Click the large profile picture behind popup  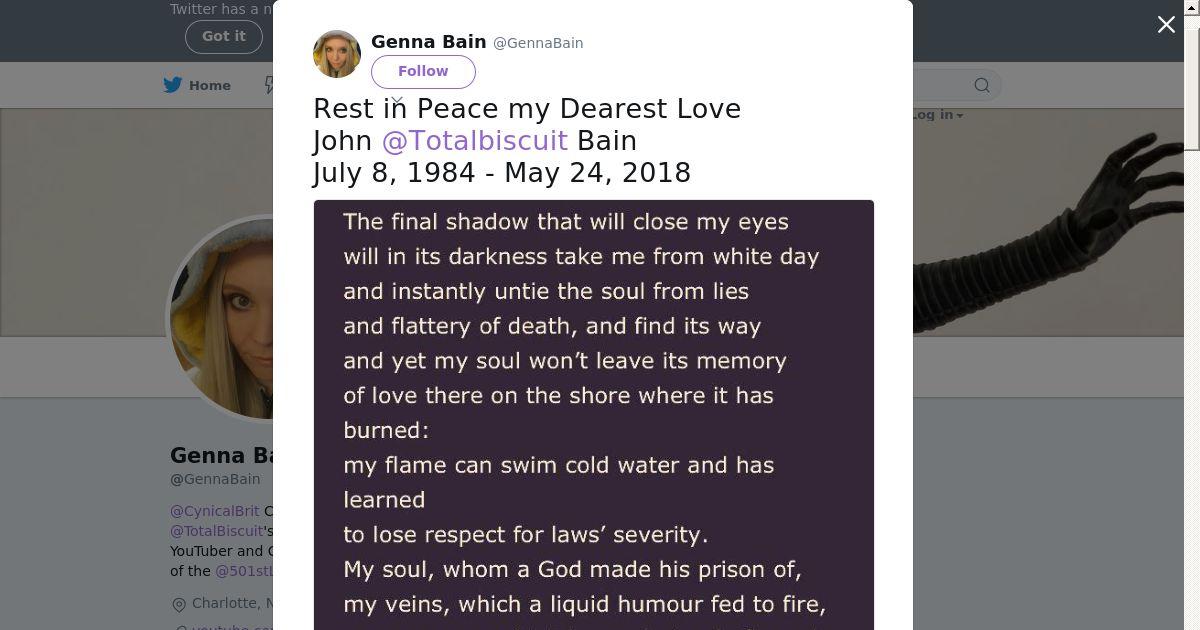(x=222, y=320)
